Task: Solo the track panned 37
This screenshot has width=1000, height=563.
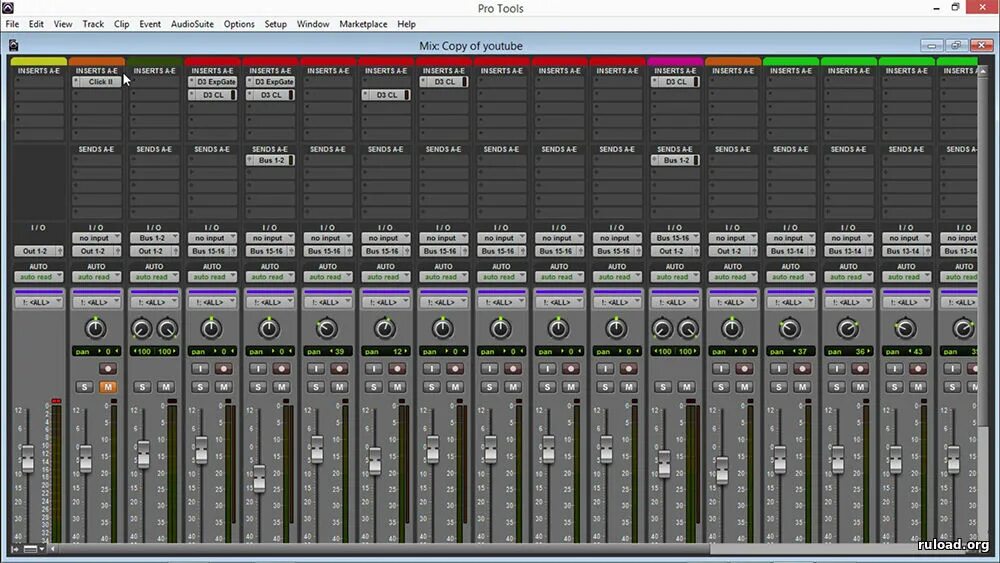Action: click(779, 387)
